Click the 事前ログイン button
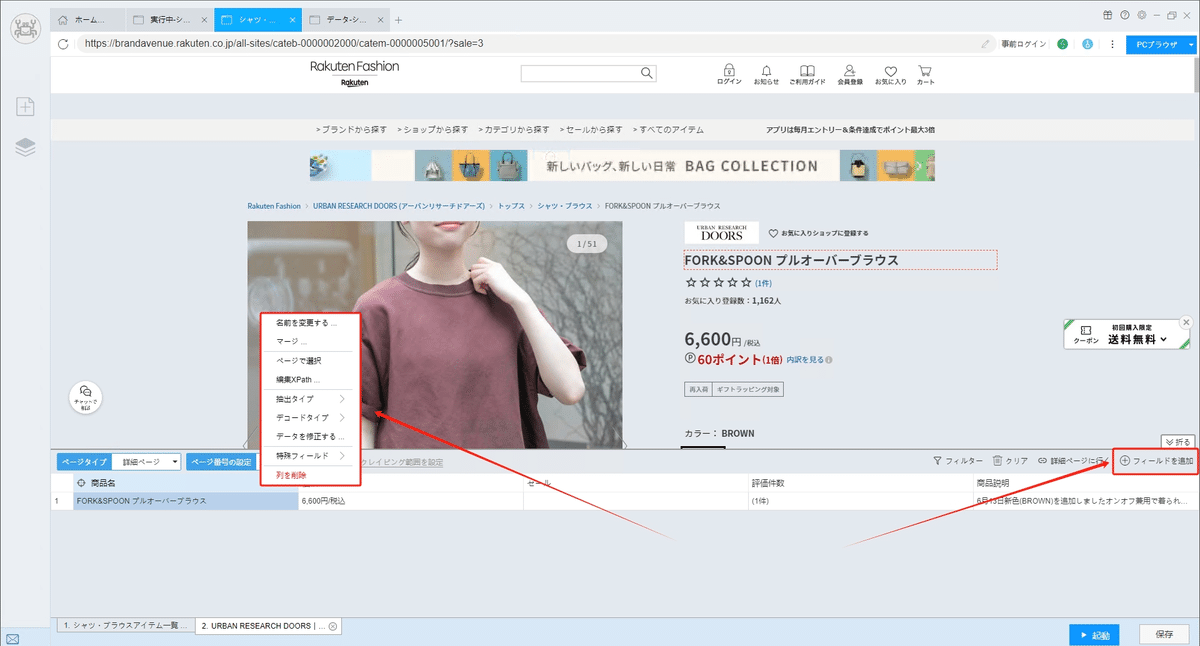The height and width of the screenshot is (646, 1200). pyautogui.click(x=1024, y=44)
